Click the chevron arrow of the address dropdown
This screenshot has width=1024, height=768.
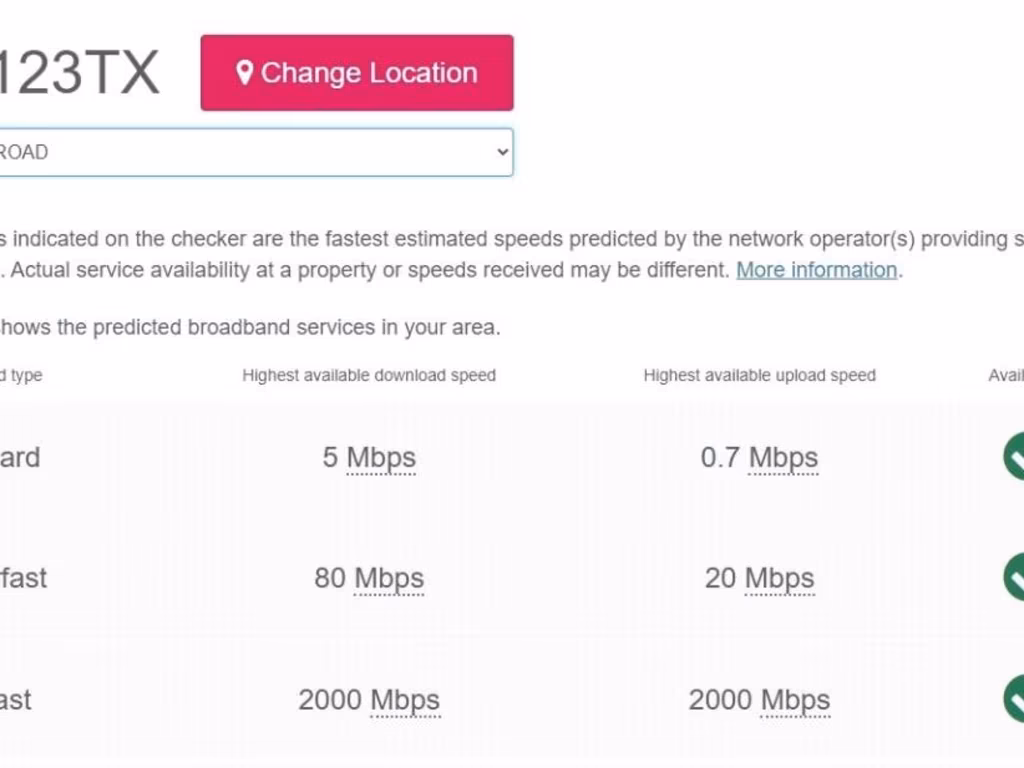(502, 152)
